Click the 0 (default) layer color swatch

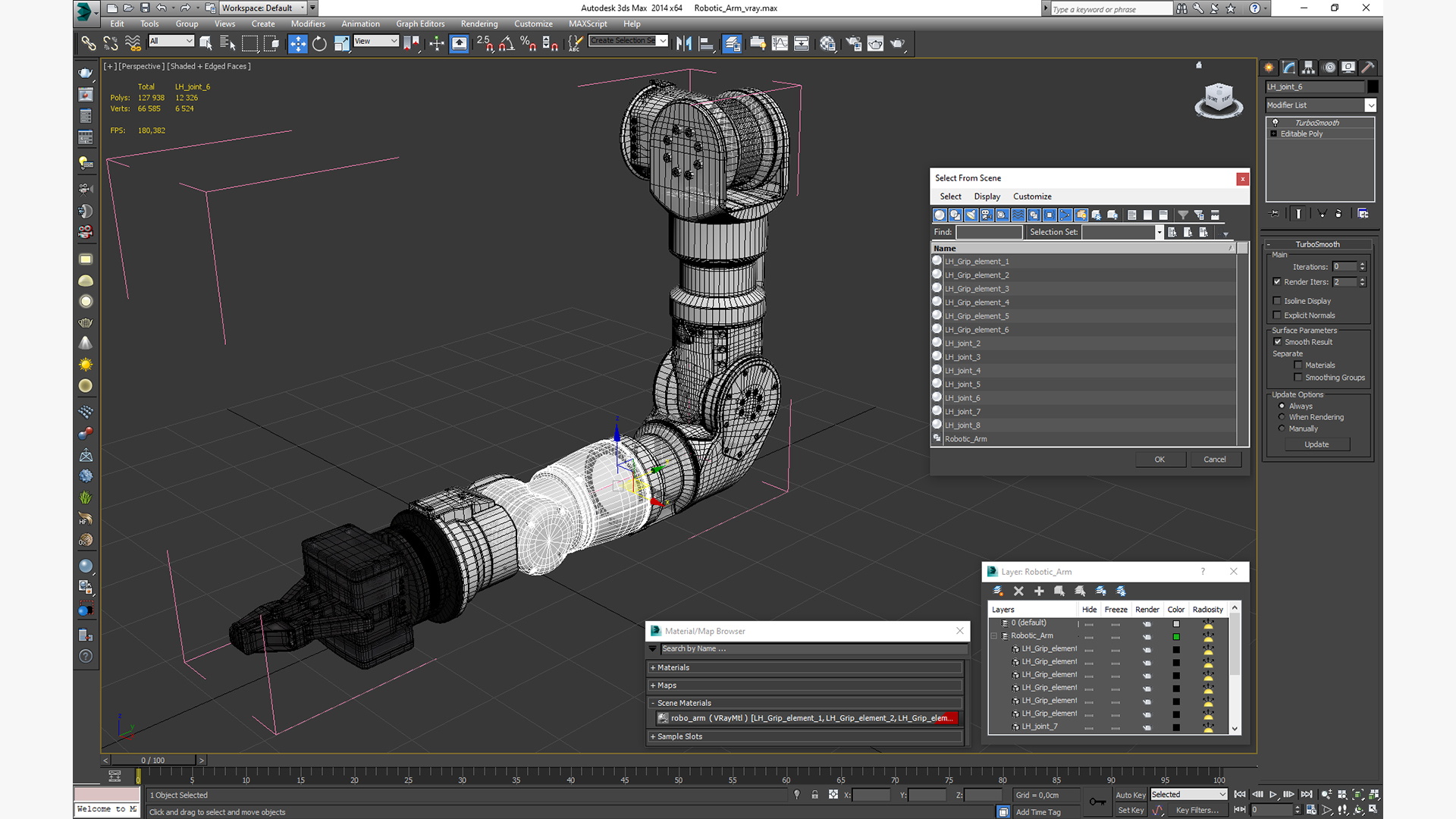tap(1176, 623)
